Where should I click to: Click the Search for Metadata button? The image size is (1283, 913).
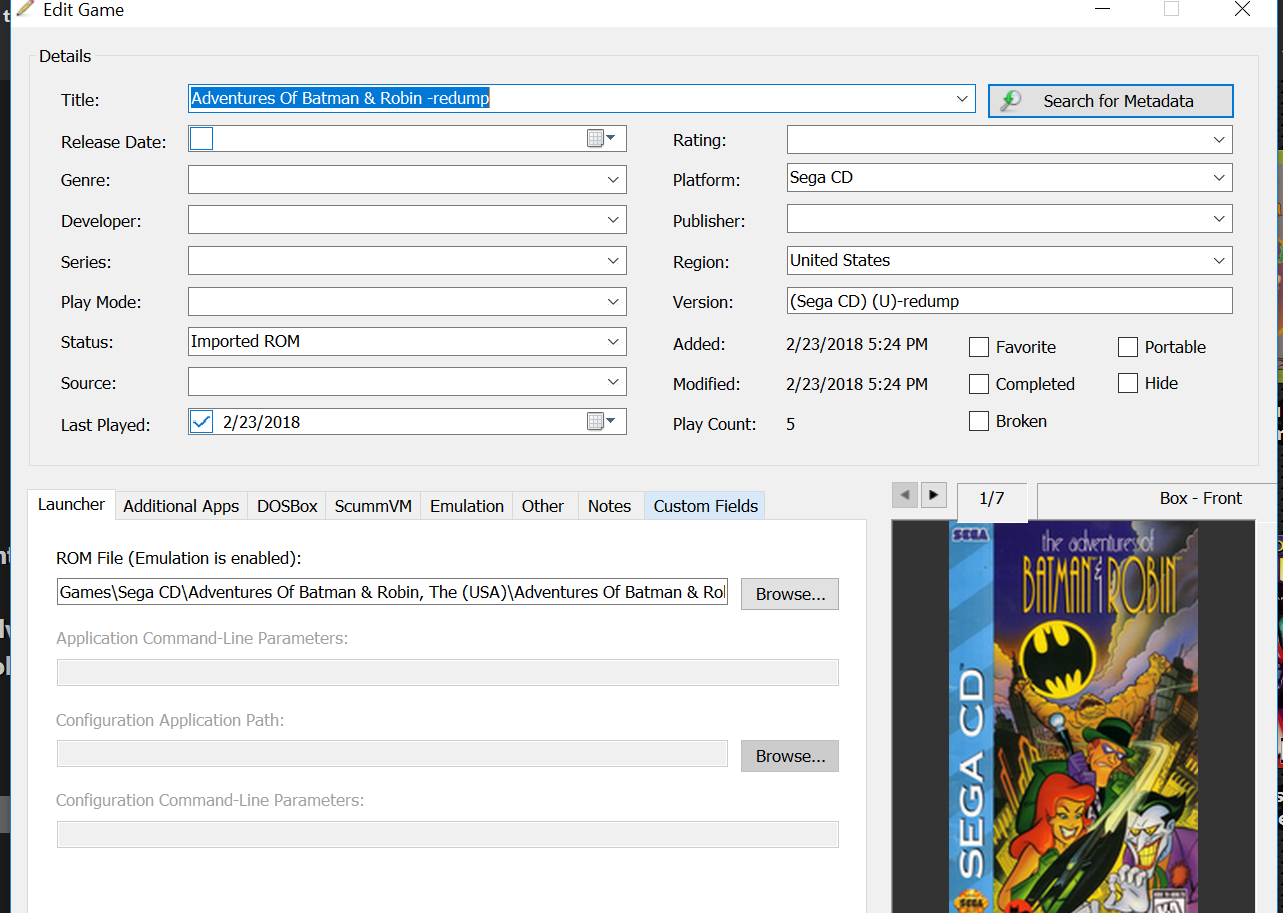point(1110,101)
